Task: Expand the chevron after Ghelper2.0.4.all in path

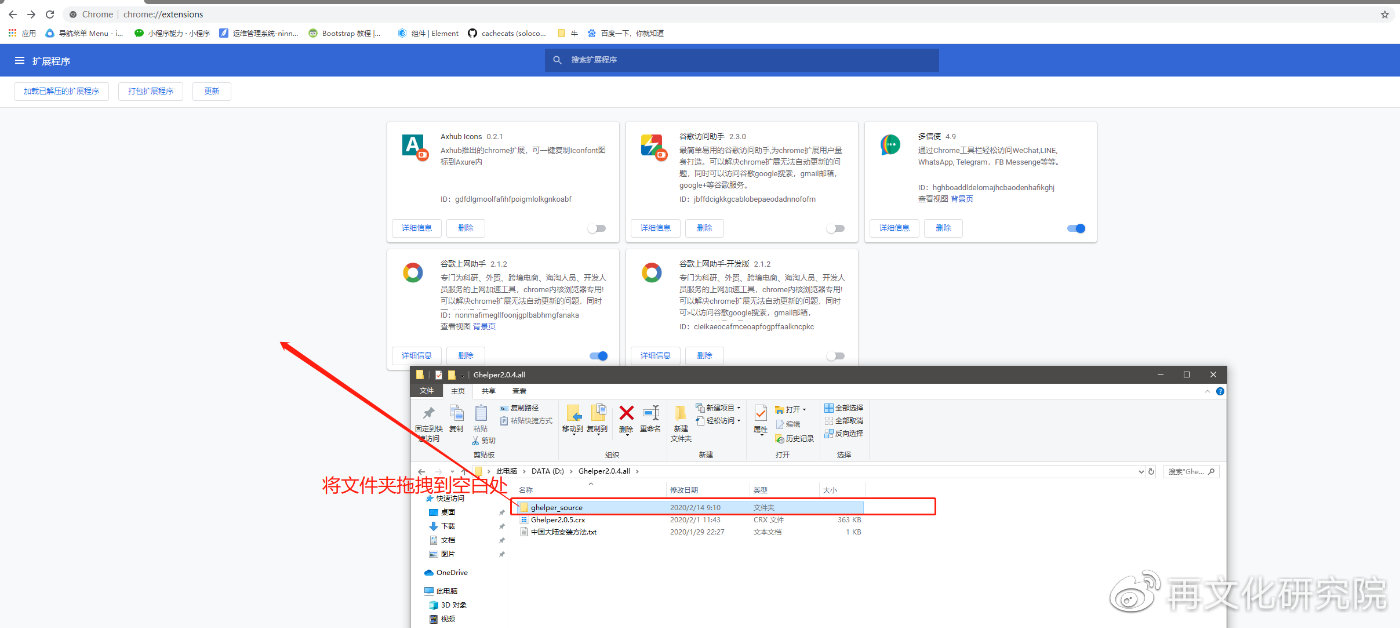Action: tap(636, 471)
